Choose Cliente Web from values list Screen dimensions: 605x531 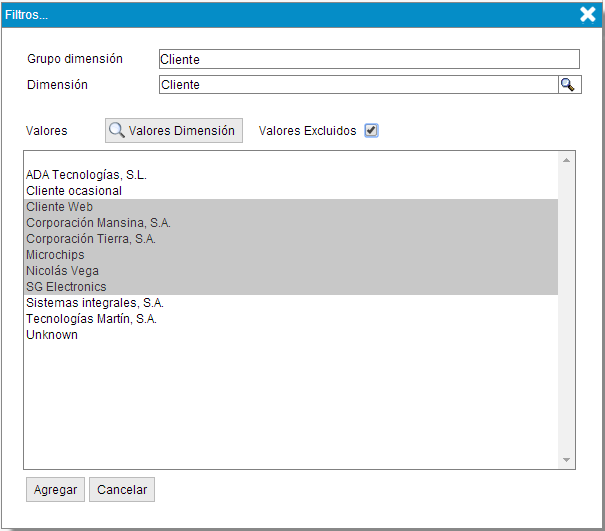[x=59, y=207]
